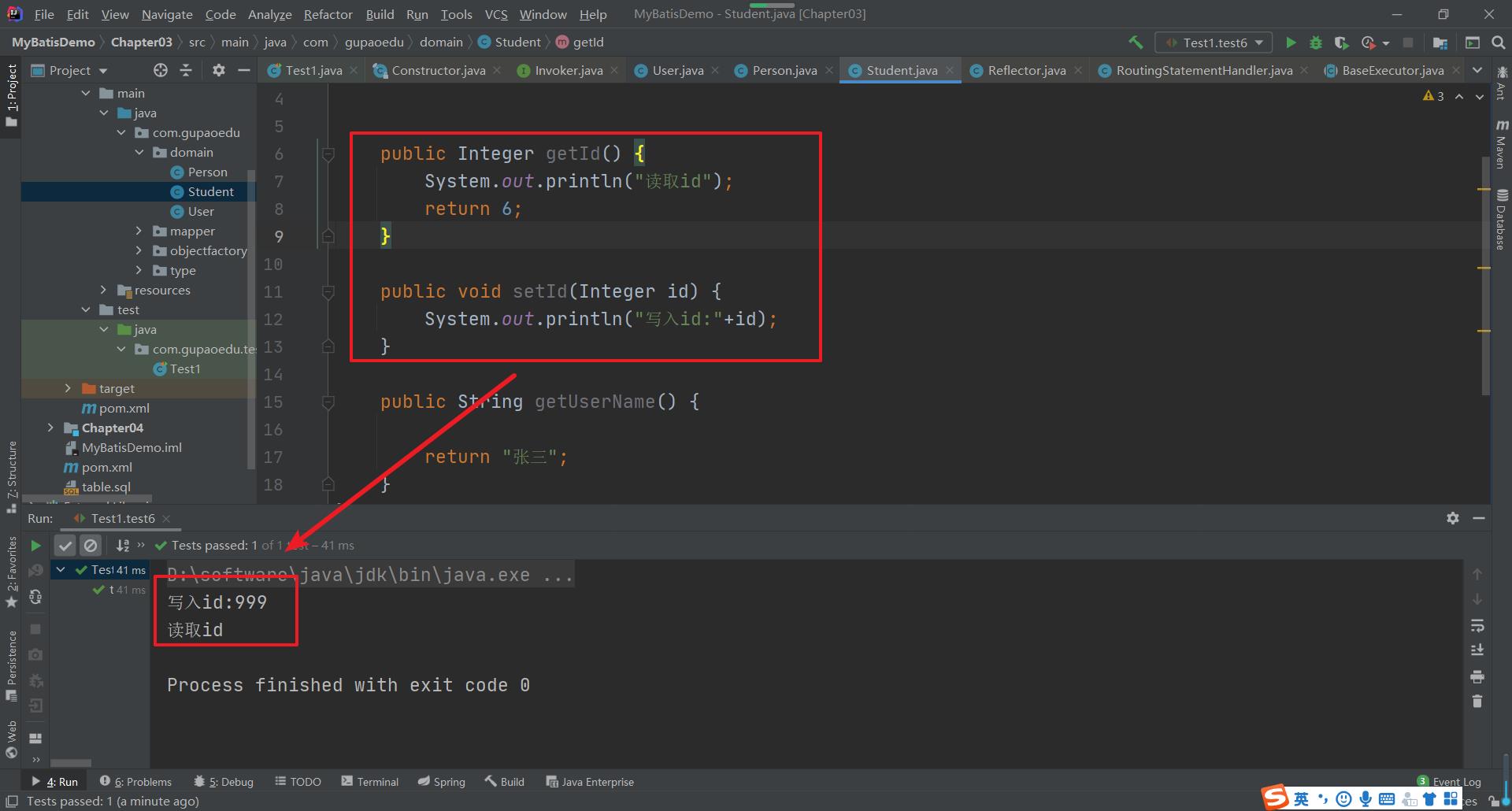Rerun the test in the Run panel
This screenshot has width=1512, height=811.
pyautogui.click(x=35, y=545)
